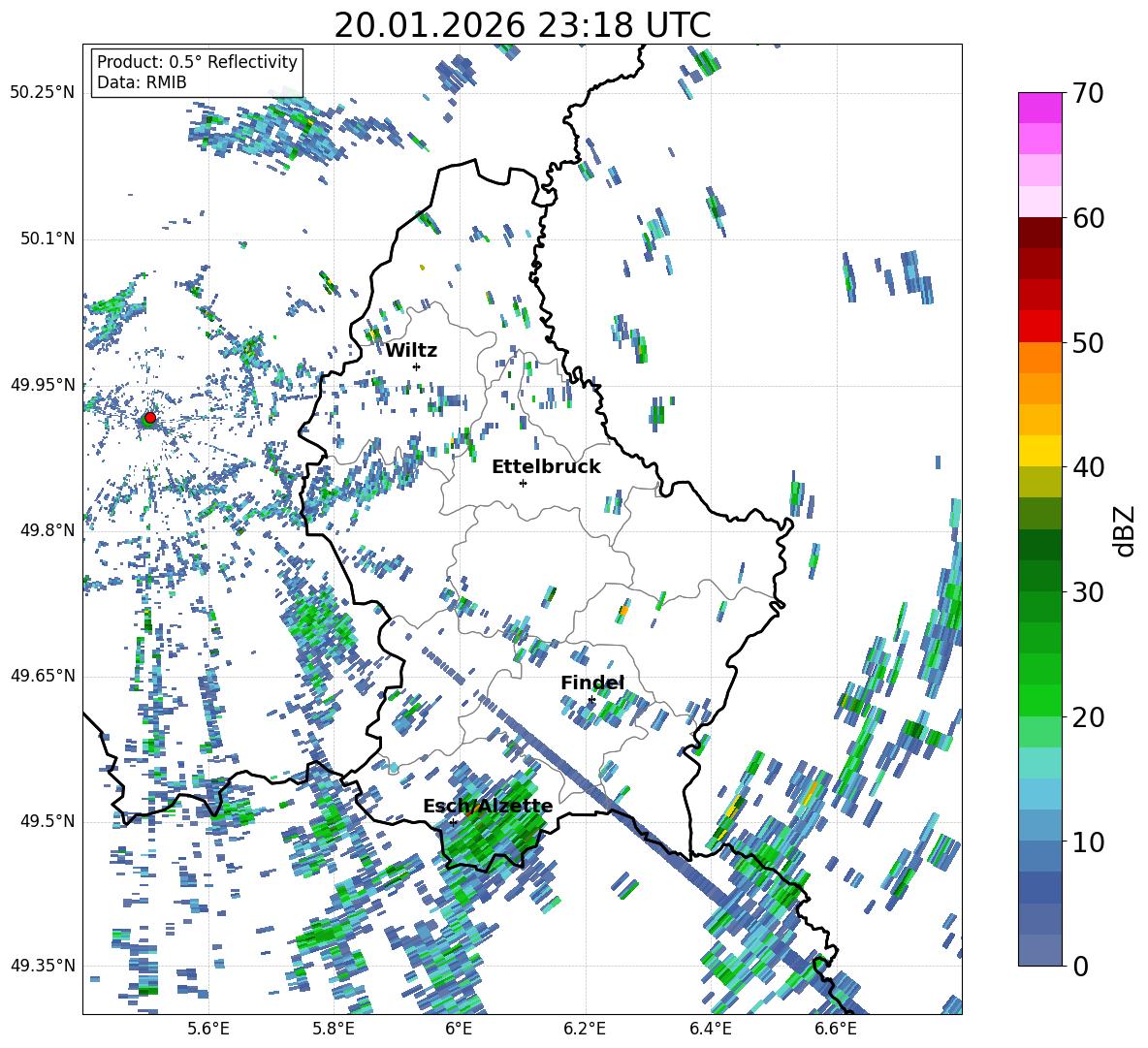1148x1048 pixels.
Task: Click the Wiltz station cross marker
Action: 417,366
